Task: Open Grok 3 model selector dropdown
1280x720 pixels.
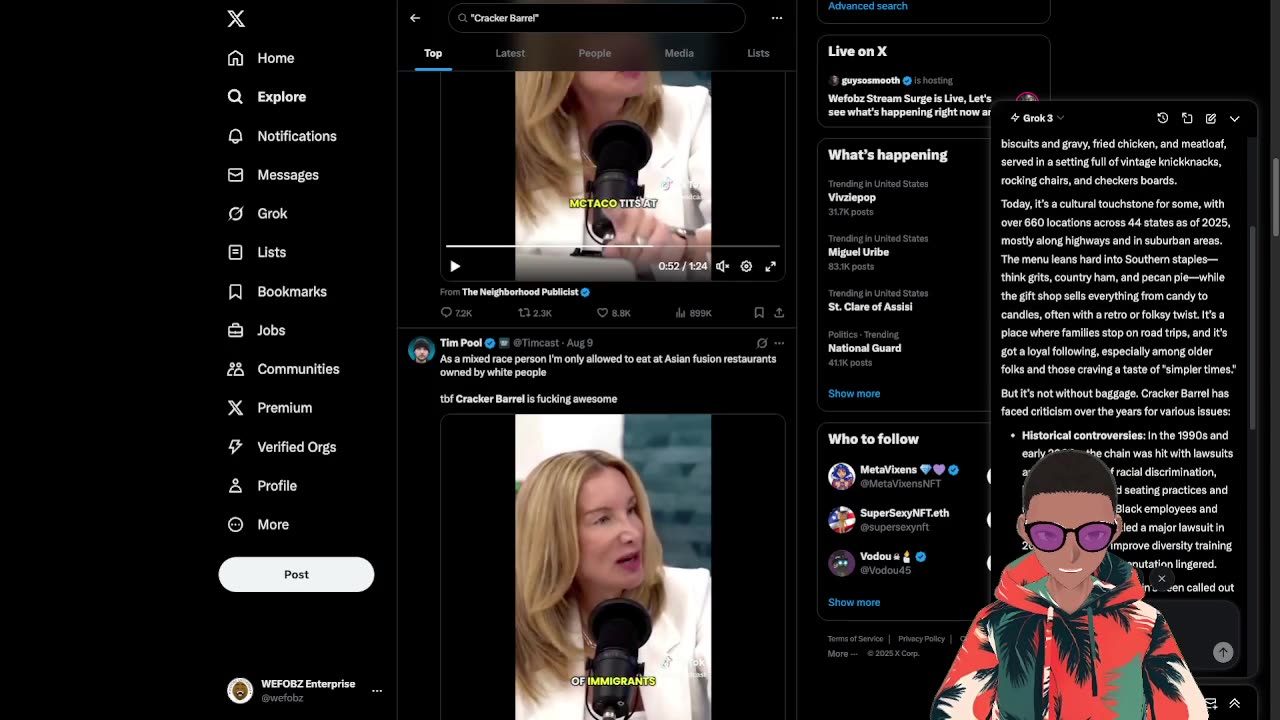Action: tap(1037, 118)
